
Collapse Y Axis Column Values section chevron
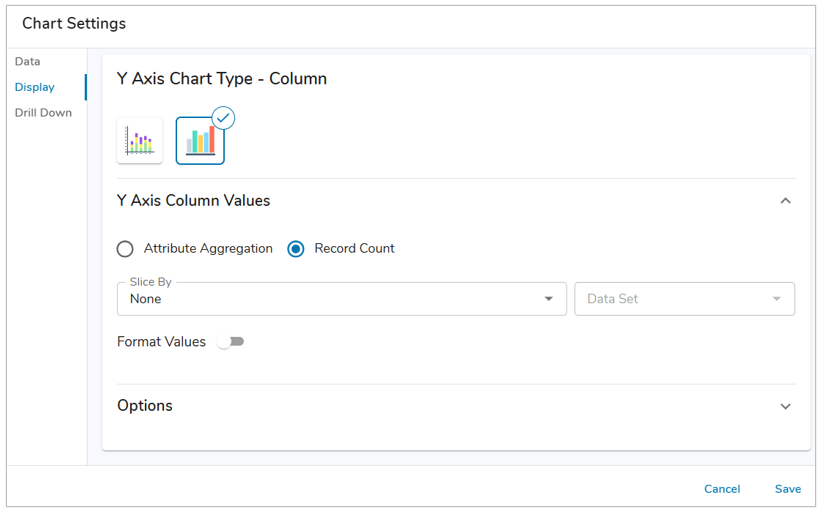coord(785,201)
